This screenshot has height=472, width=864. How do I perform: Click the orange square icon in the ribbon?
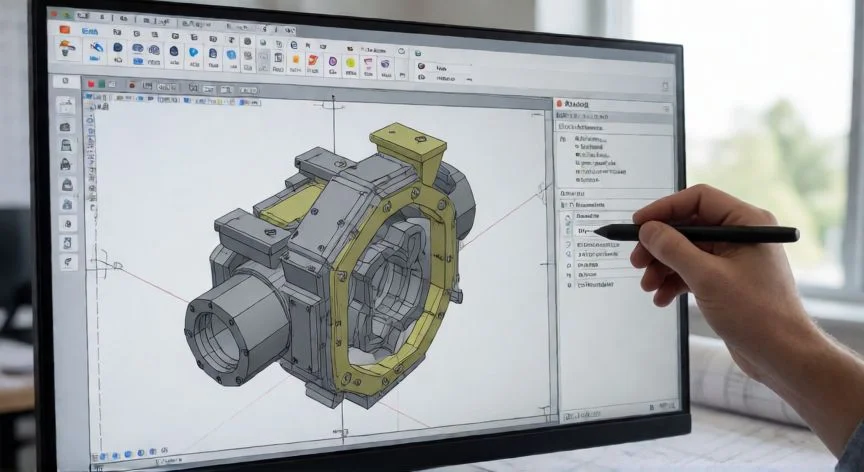pyautogui.click(x=295, y=59)
